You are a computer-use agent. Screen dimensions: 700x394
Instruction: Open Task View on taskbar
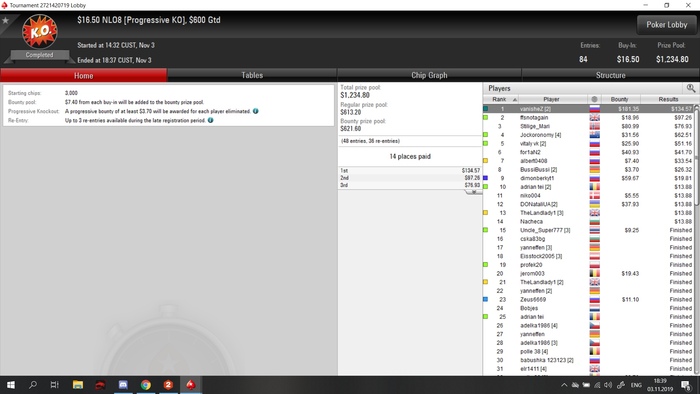(54, 385)
